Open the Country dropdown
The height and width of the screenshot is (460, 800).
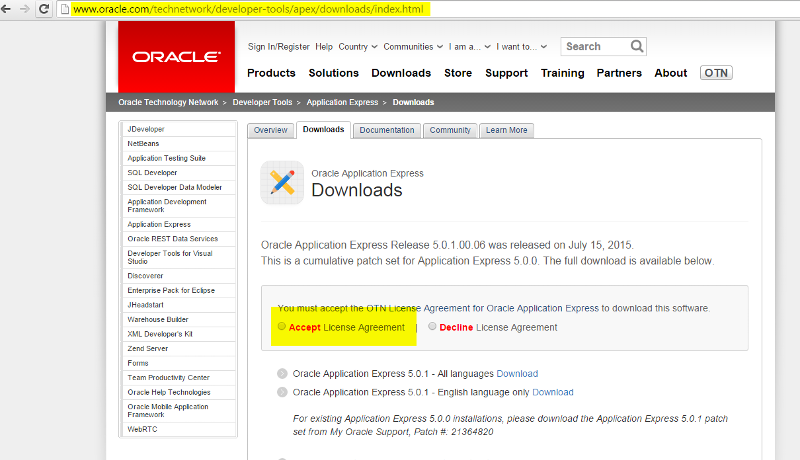coord(358,46)
